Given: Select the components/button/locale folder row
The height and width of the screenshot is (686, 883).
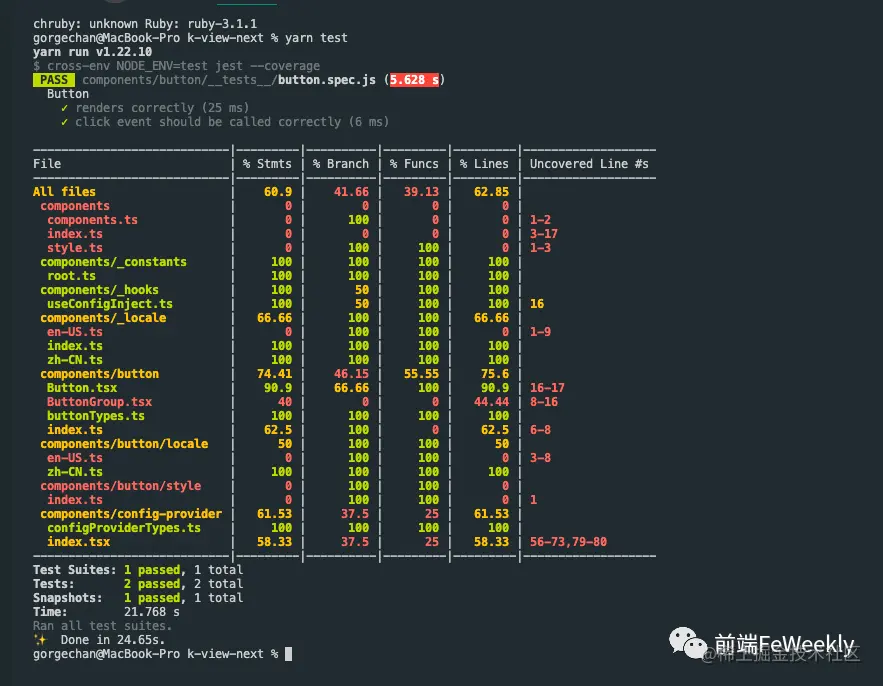Looking at the screenshot, I should pos(124,444).
